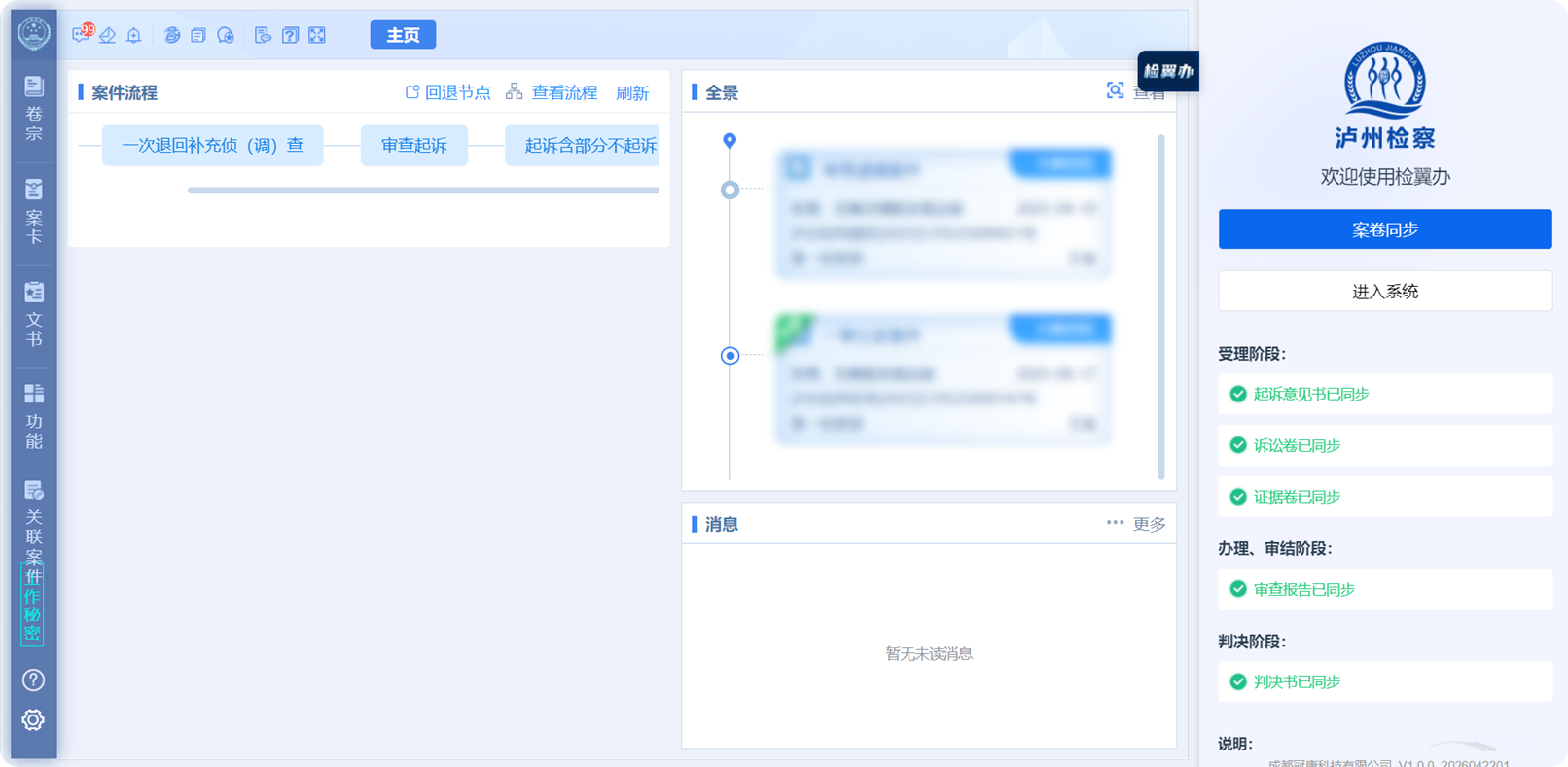Image resolution: width=1568 pixels, height=767 pixels.
Task: Click the selected blue timeline circle marker
Action: point(730,356)
